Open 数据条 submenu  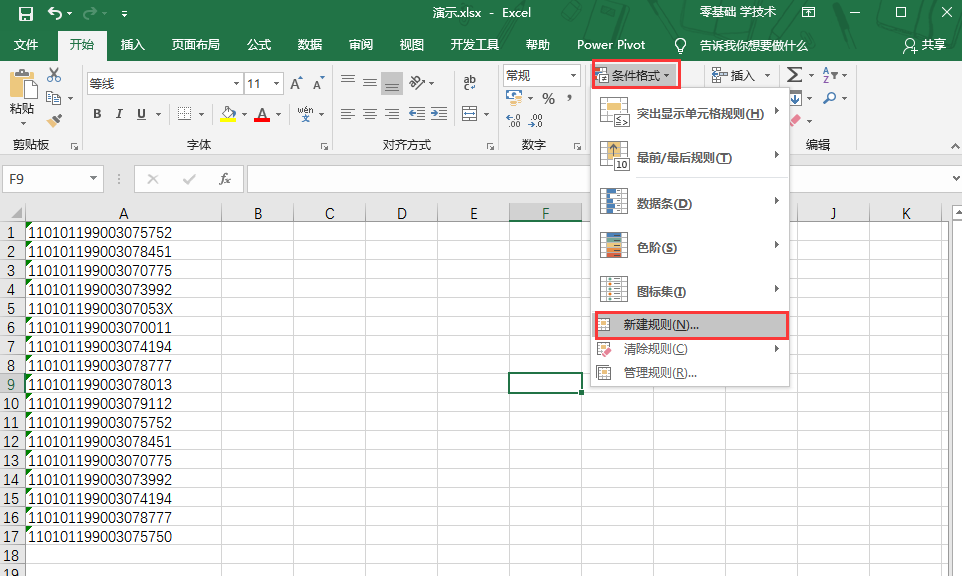coord(690,203)
